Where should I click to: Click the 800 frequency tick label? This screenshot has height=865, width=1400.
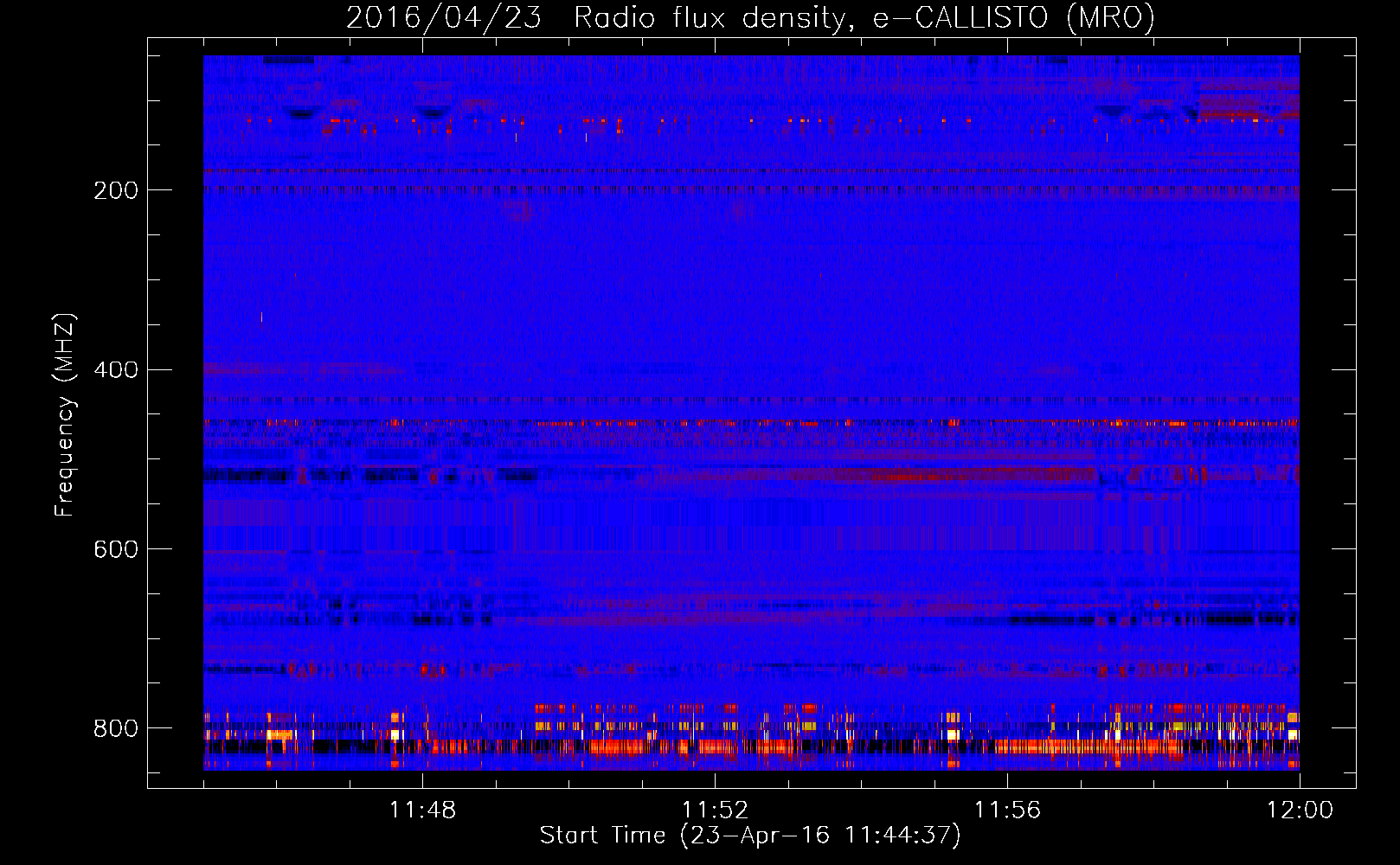coord(116,728)
